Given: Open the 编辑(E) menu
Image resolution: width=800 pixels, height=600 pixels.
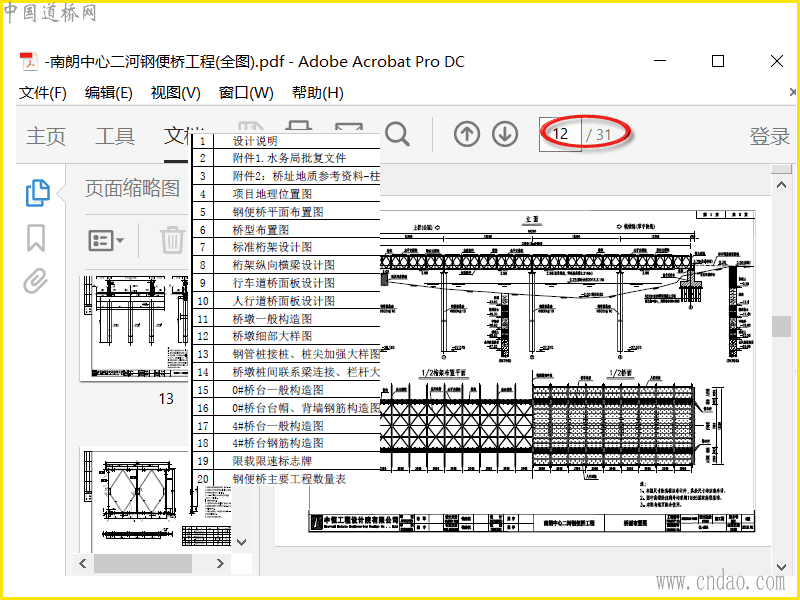Looking at the screenshot, I should pos(109,93).
